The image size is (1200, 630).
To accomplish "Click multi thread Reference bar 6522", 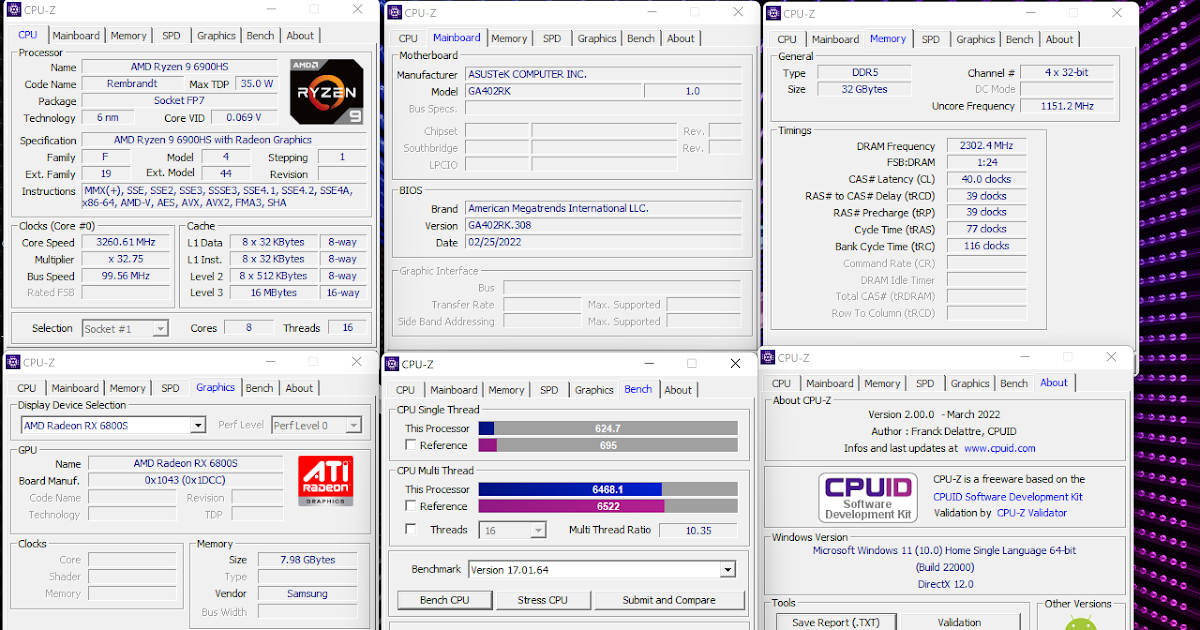I will pyautogui.click(x=608, y=506).
